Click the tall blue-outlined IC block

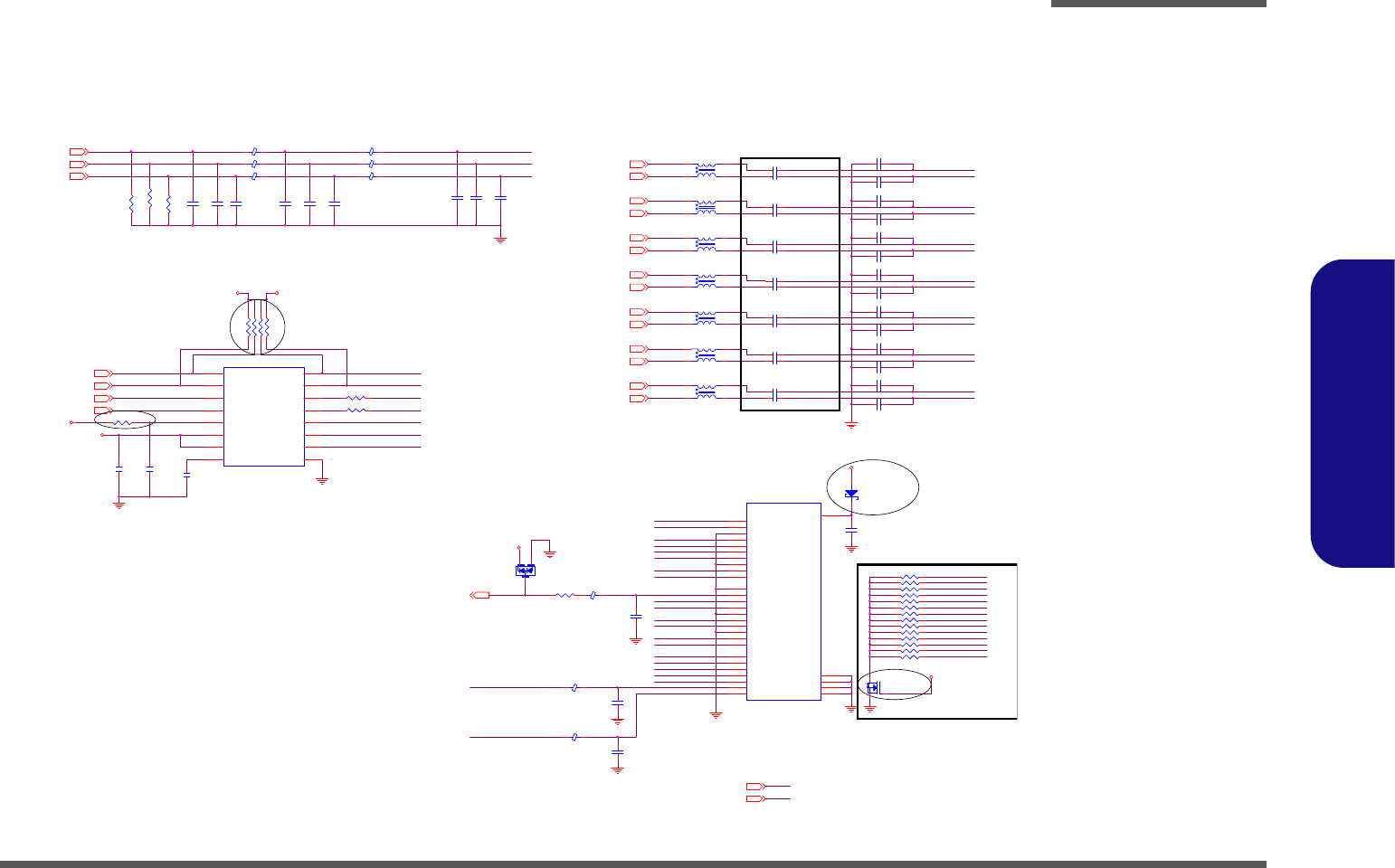tap(783, 601)
